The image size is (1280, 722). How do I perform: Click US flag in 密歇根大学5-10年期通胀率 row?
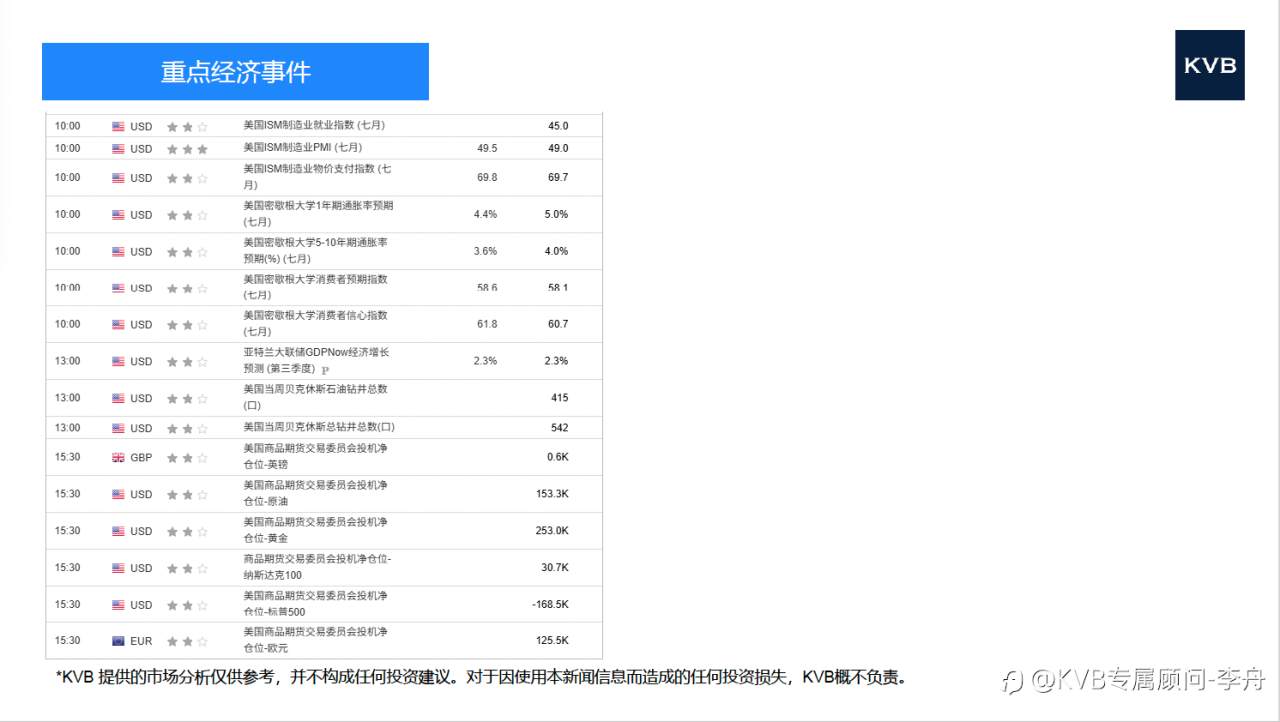pyautogui.click(x=118, y=252)
